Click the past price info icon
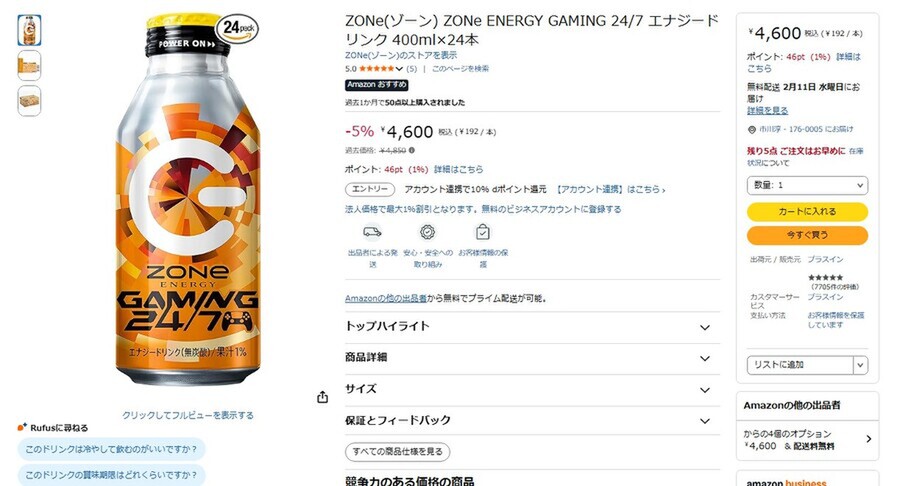900x486 pixels. tap(412, 150)
